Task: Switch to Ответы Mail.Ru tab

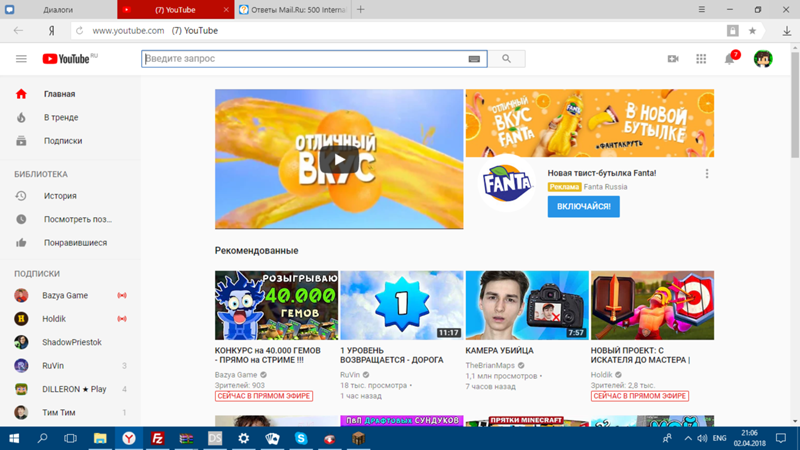Action: [x=293, y=10]
